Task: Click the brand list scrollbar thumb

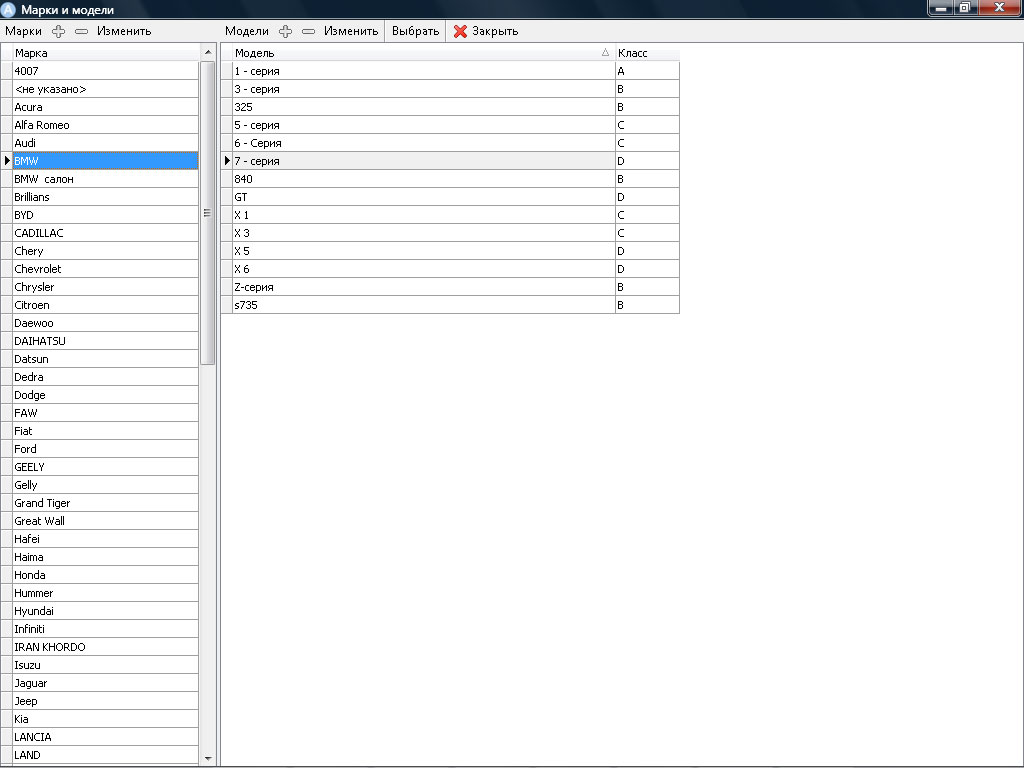Action: 208,213
